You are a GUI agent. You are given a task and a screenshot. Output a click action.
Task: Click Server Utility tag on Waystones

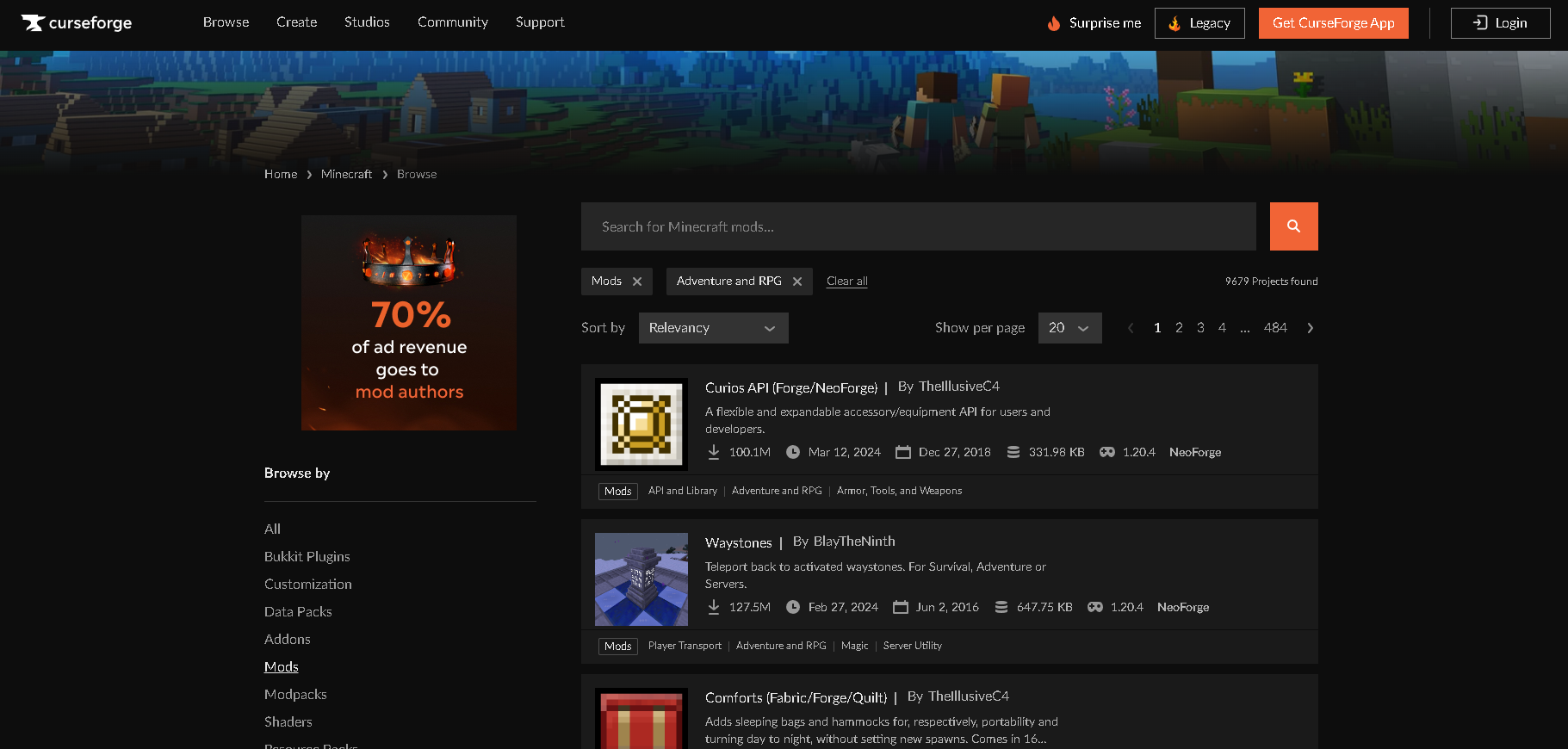tap(913, 646)
